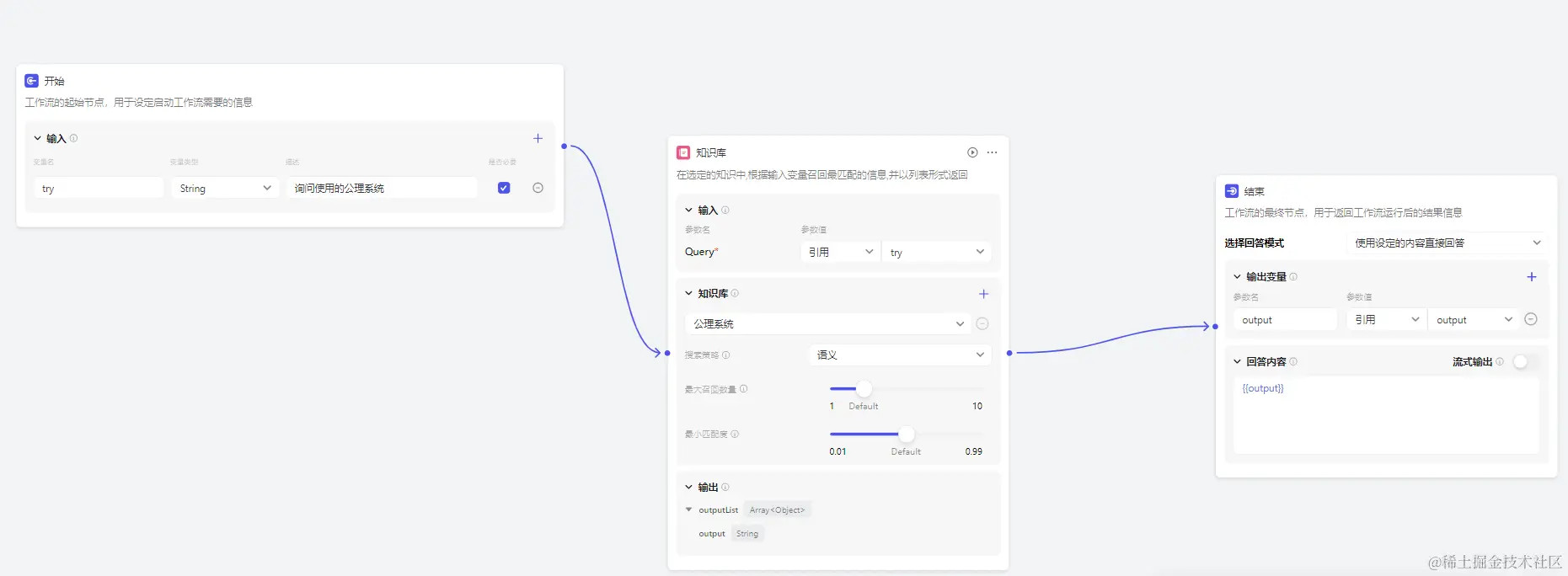
Task: Click info icon next to 最小匹配度
Action: click(735, 435)
